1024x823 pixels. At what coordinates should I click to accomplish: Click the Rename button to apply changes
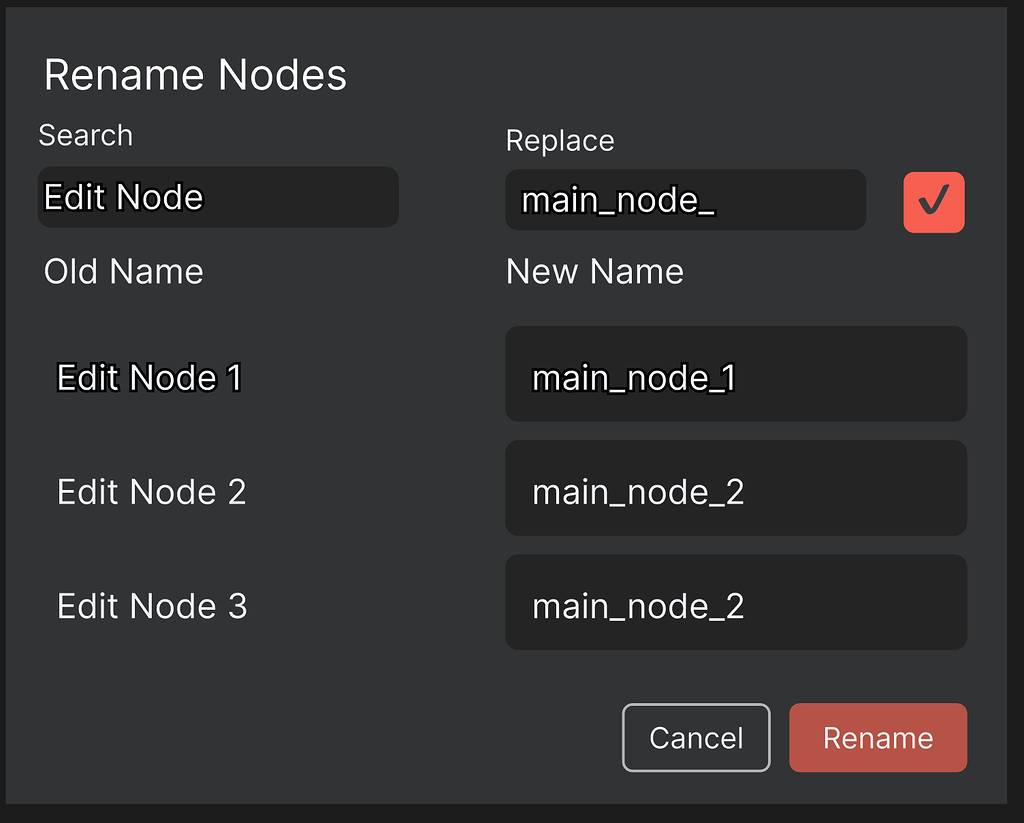(877, 737)
